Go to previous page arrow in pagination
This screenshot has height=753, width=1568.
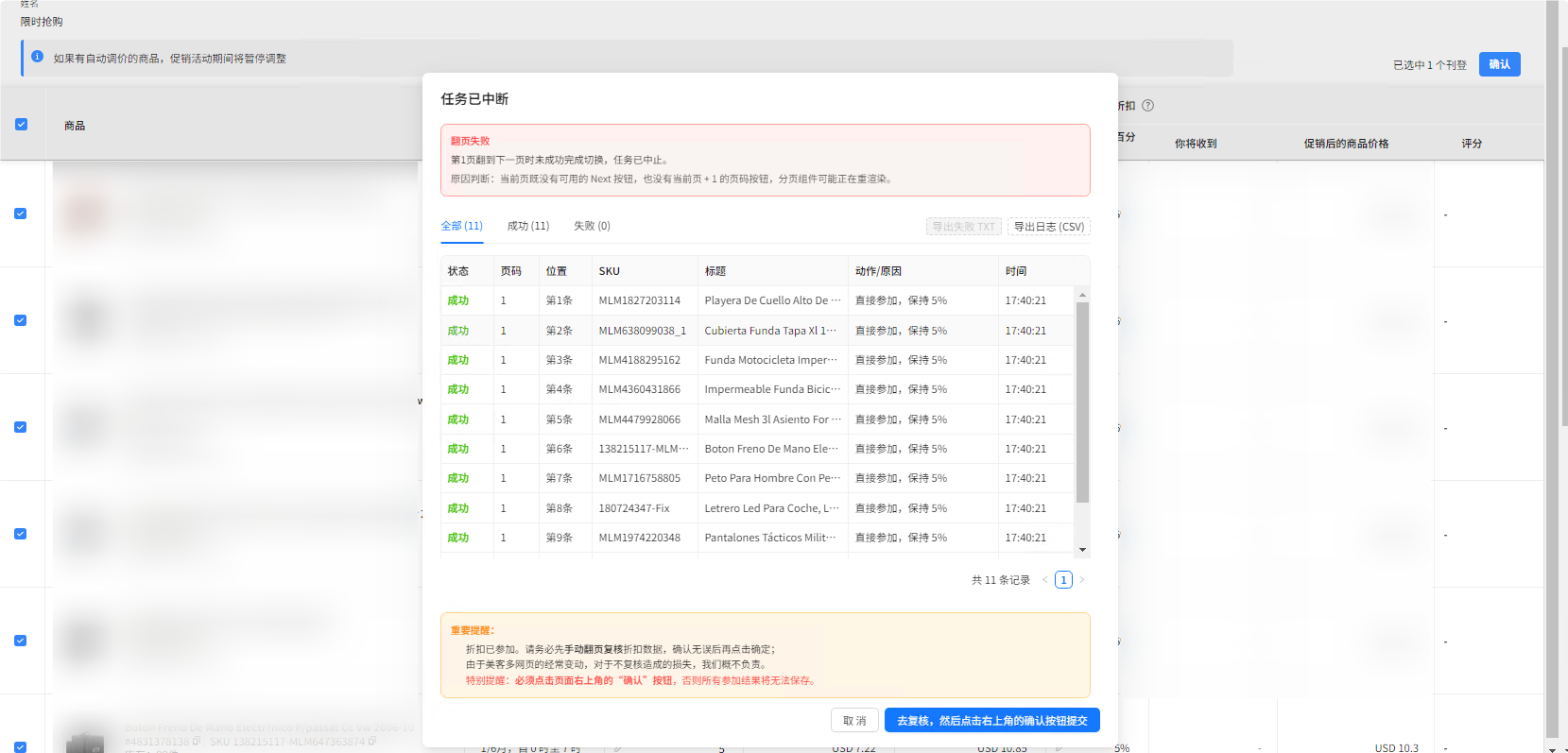click(x=1044, y=580)
